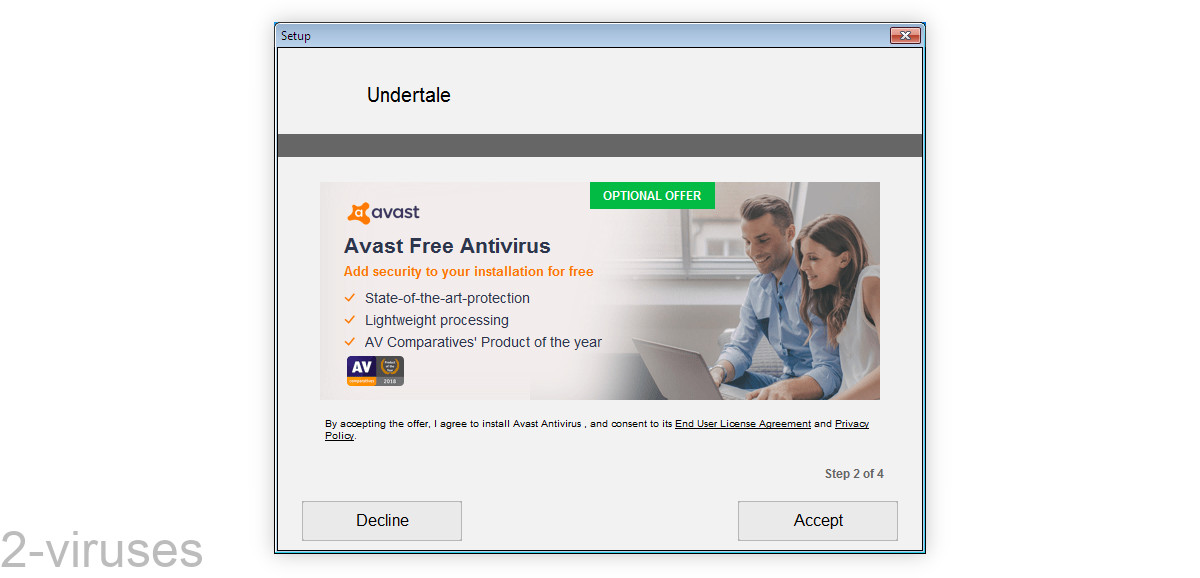
Task: Click the checkmark beside AV Comparatives' Product
Action: (x=350, y=342)
